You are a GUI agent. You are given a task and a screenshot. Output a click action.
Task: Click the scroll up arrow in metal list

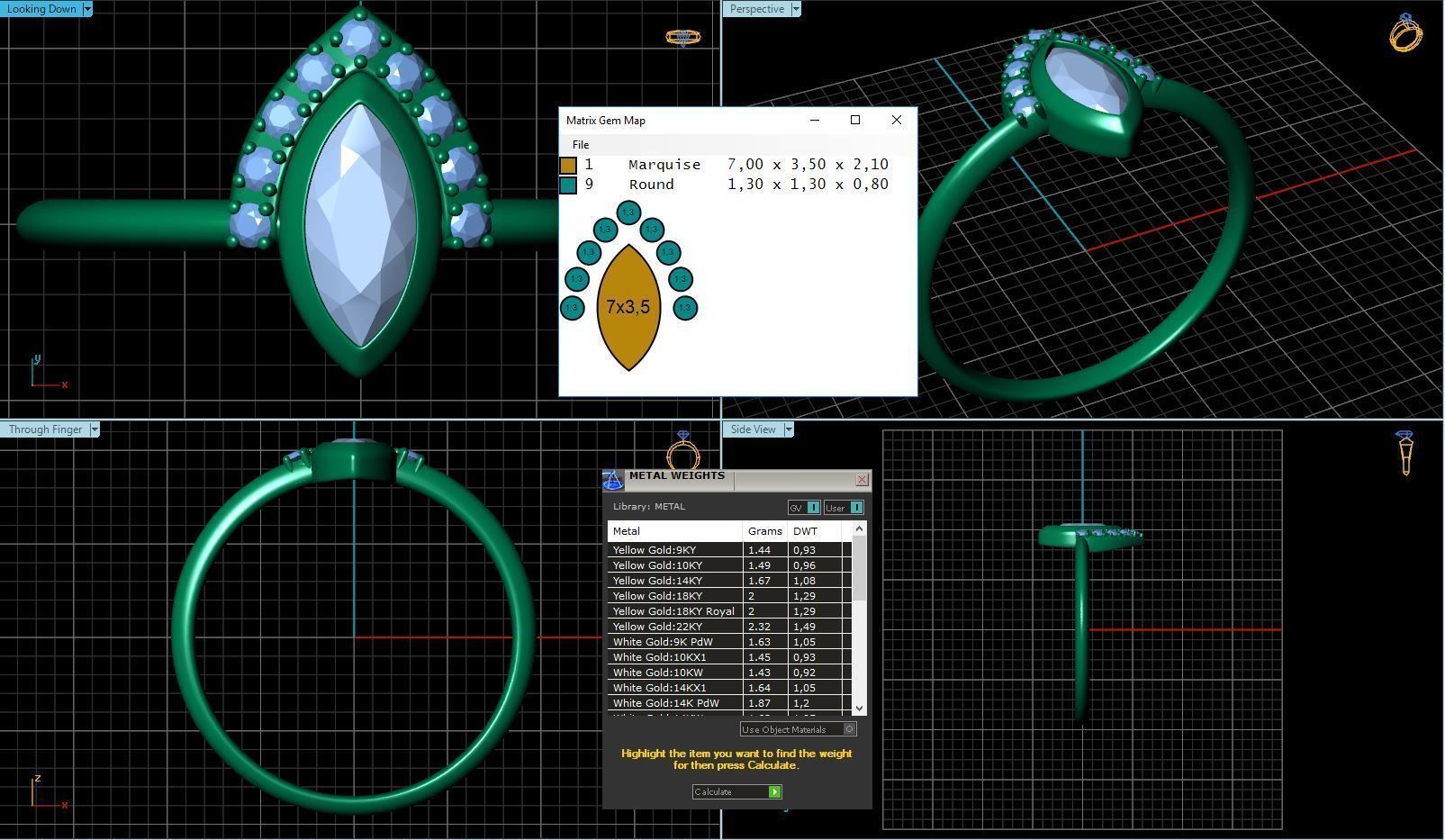(x=859, y=528)
